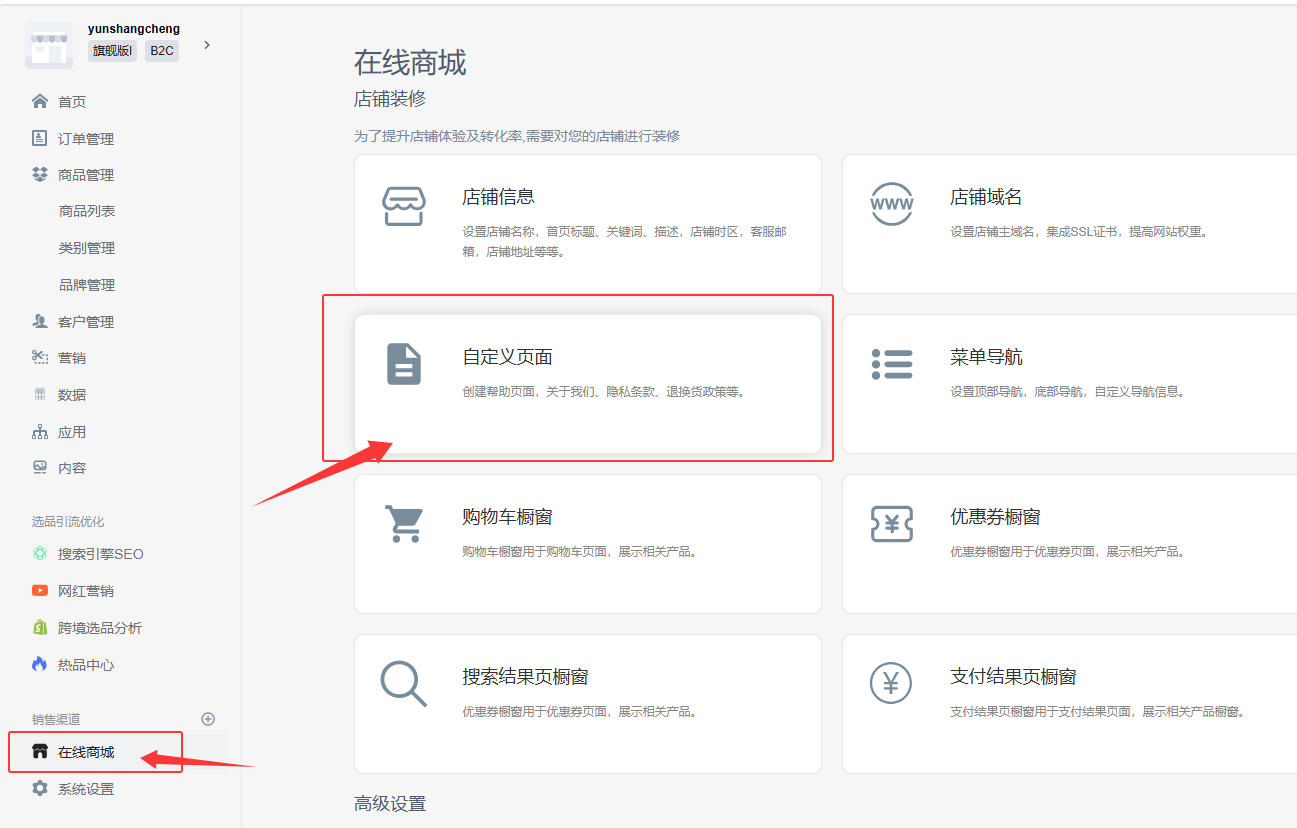This screenshot has height=828, width=1297.
Task: Go to 首页 in the sidebar
Action: [72, 102]
